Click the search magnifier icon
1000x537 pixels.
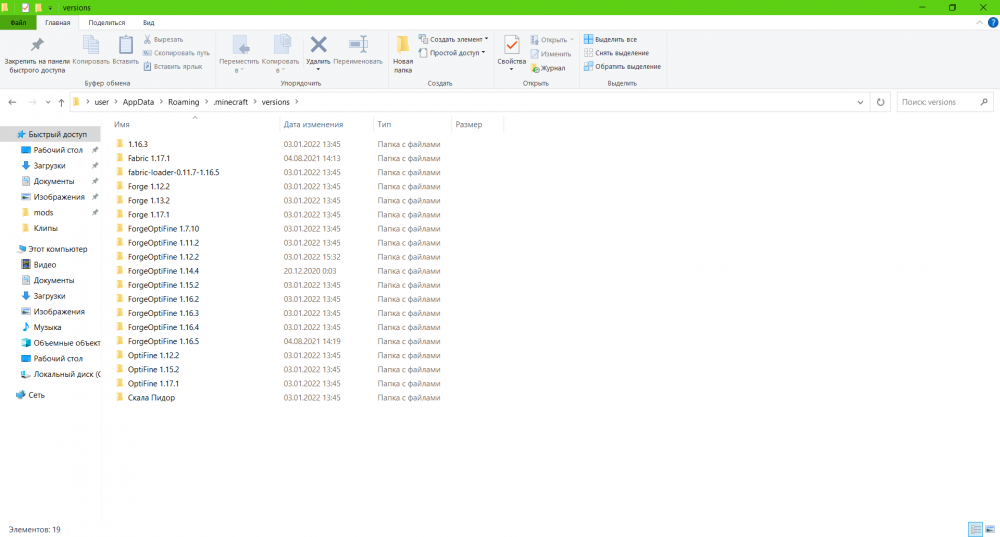click(x=984, y=102)
